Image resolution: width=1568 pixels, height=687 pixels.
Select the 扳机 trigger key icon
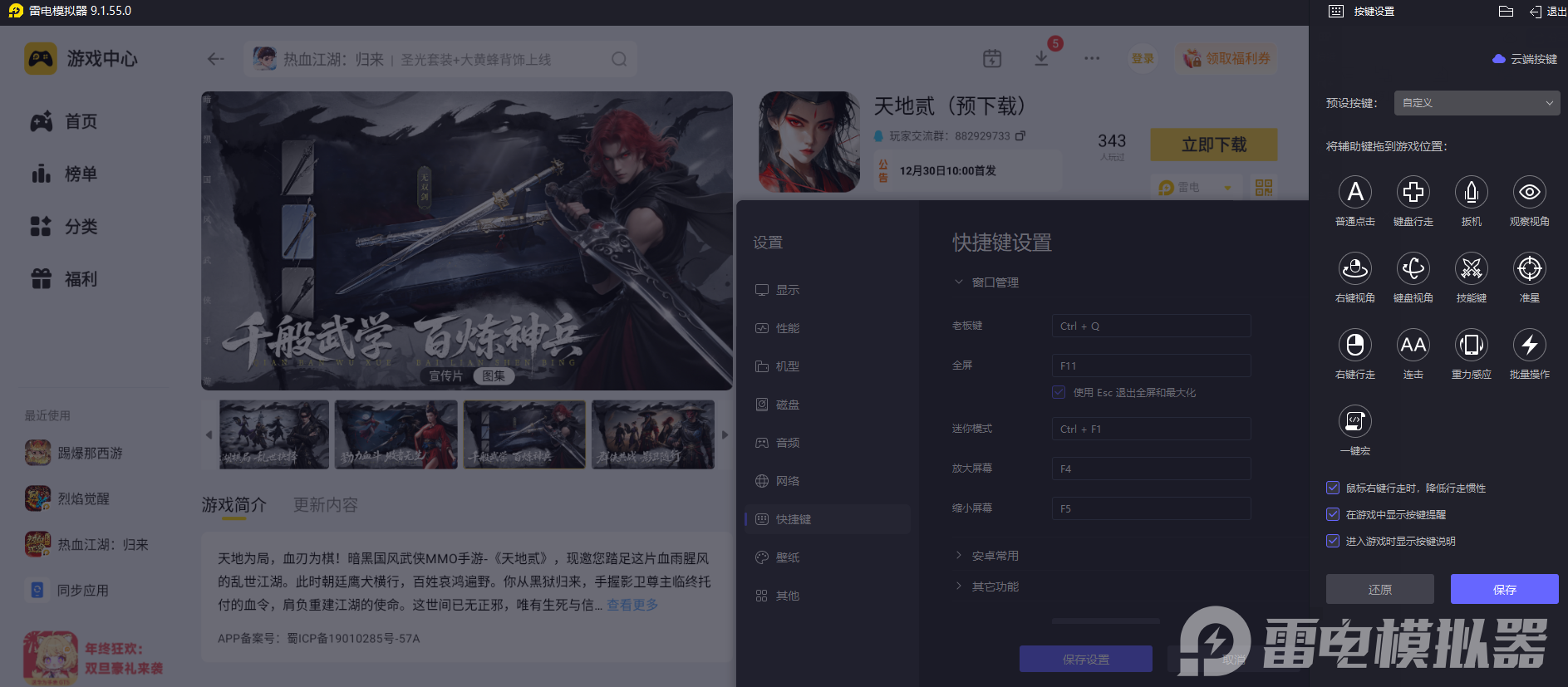pos(1472,192)
